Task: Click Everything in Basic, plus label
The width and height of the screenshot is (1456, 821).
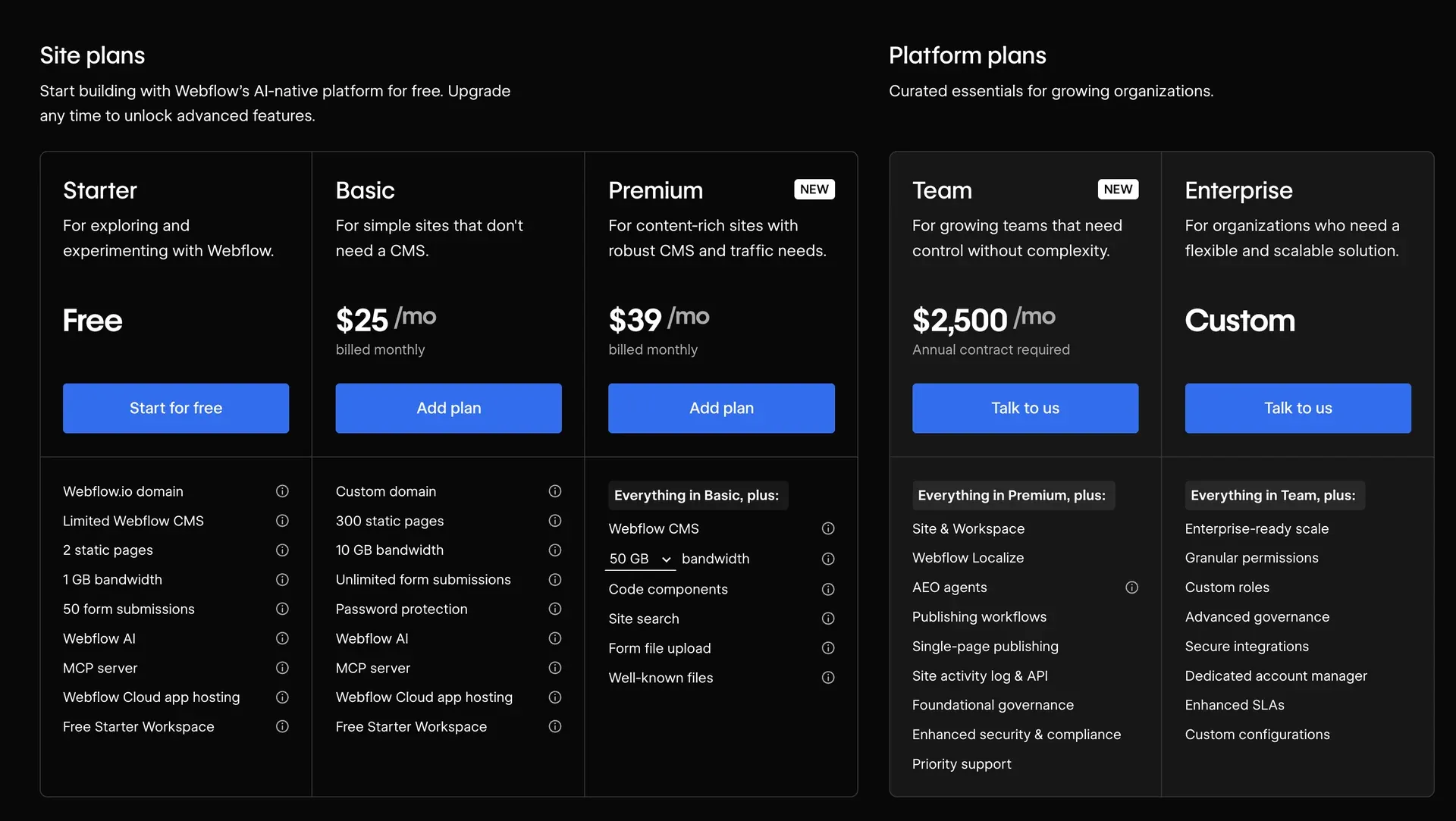Action: pyautogui.click(x=697, y=495)
